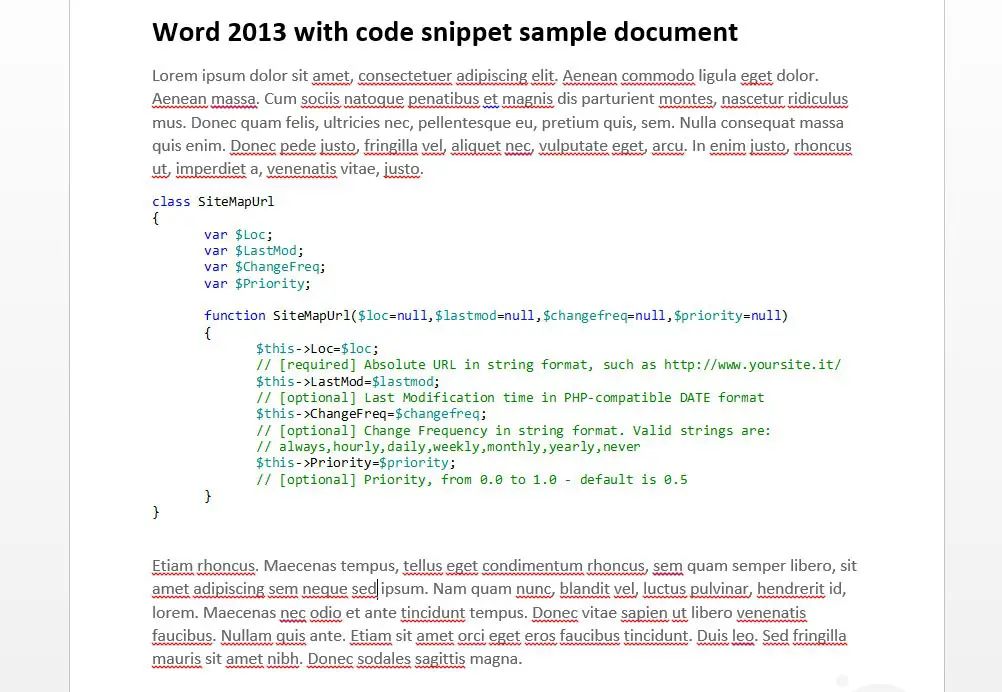Image resolution: width=1002 pixels, height=692 pixels.
Task: Click the keyword 'function' in the code
Action: [x=234, y=315]
